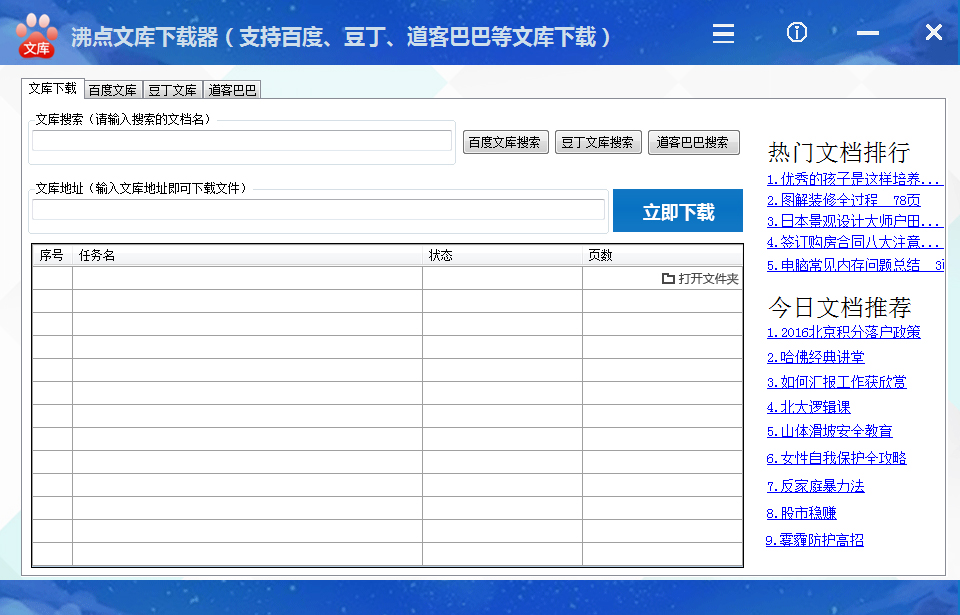Open link 2.哈佛经典讲堂

tap(815, 357)
